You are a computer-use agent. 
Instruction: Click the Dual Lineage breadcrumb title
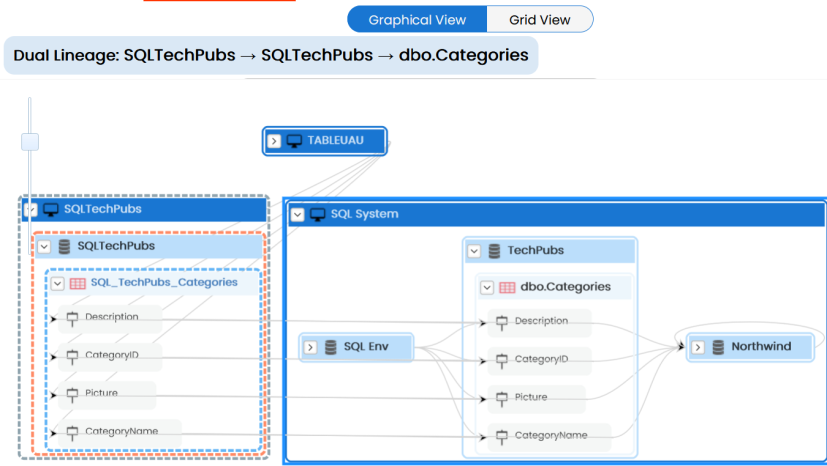271,55
